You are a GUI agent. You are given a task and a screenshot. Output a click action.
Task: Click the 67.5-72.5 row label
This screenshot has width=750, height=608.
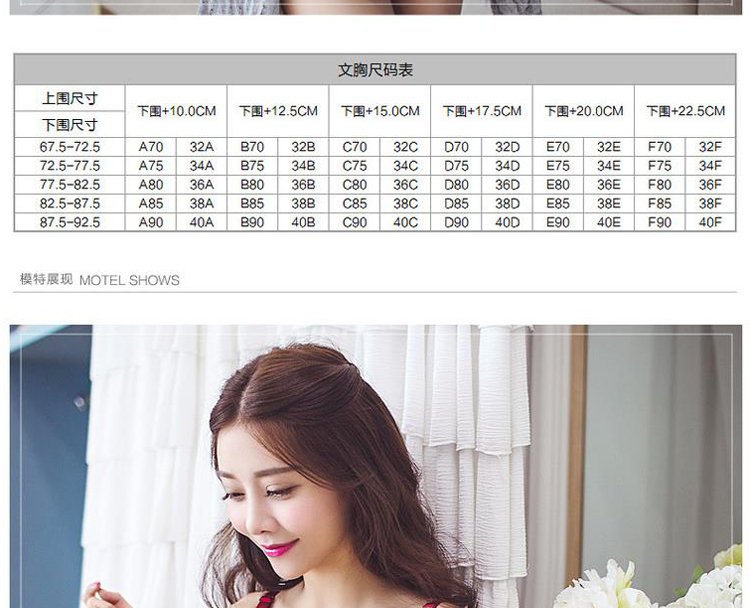pos(70,147)
